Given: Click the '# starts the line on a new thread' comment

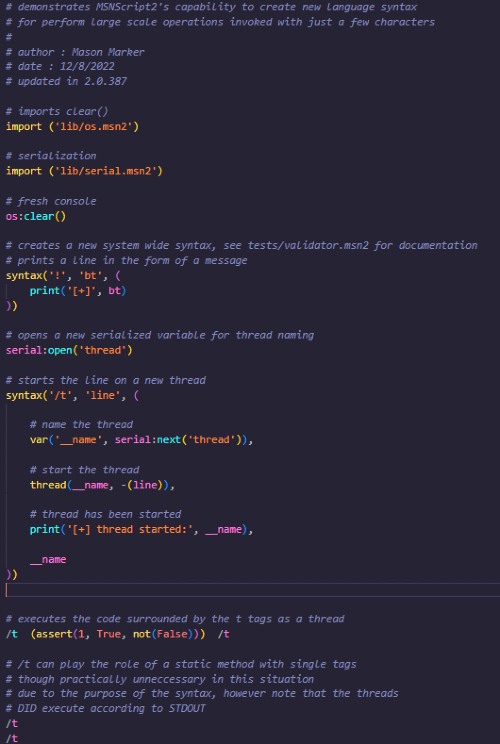Looking at the screenshot, I should point(105,380).
